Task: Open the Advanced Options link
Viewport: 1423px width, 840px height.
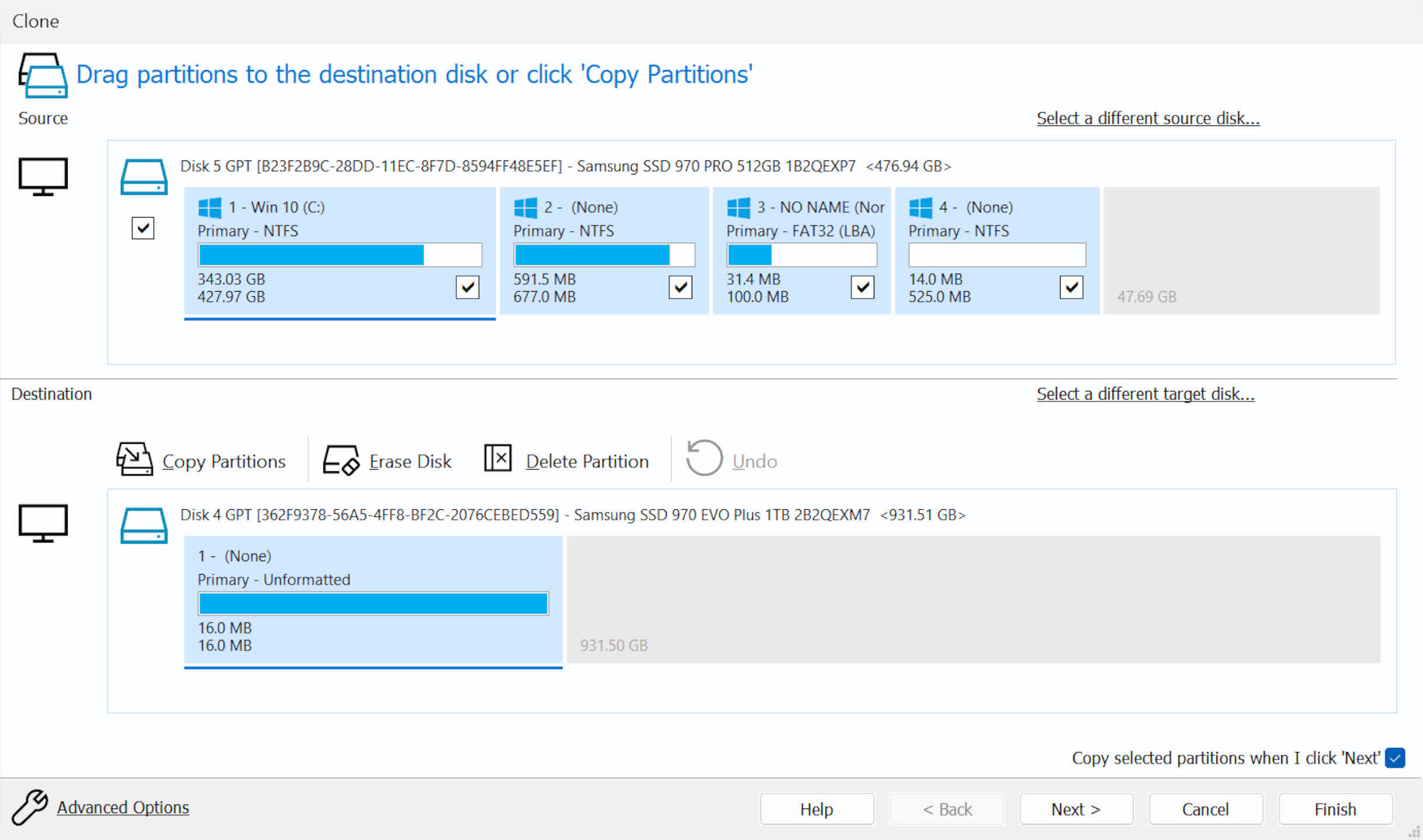Action: click(x=123, y=807)
